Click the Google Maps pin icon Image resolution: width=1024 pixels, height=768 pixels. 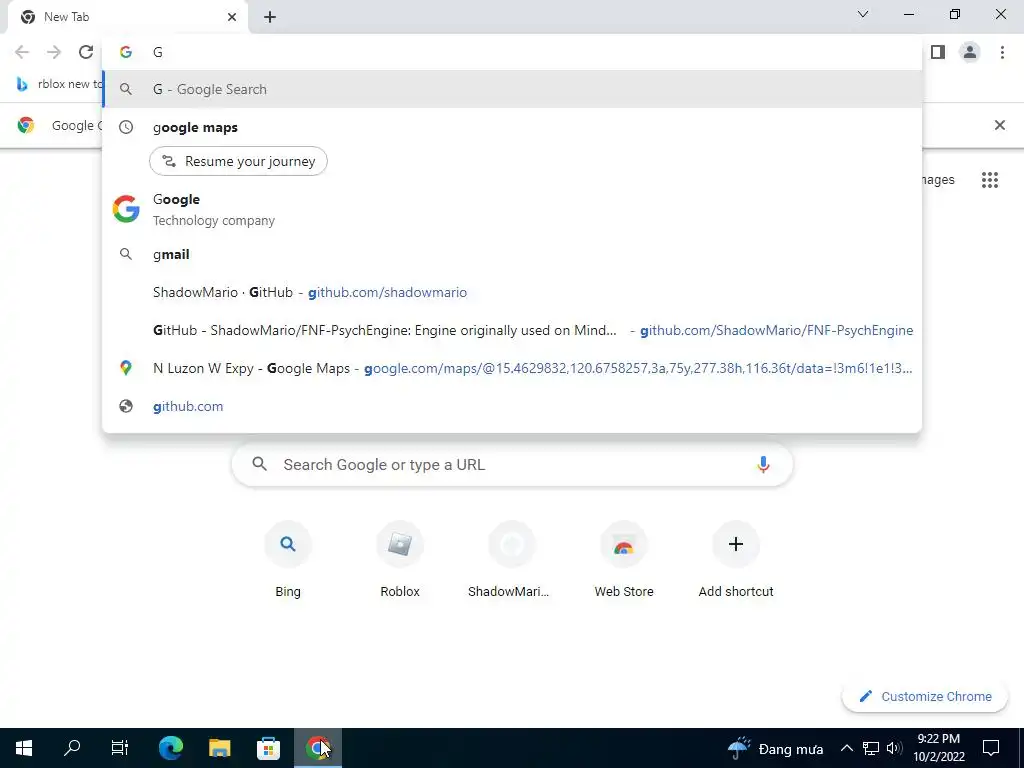(x=126, y=368)
